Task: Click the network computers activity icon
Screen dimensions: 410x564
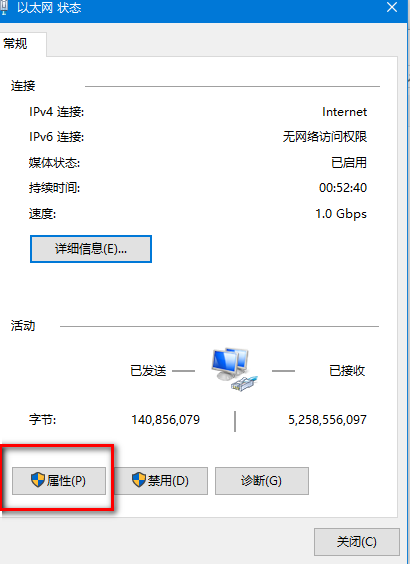Action: (x=234, y=370)
